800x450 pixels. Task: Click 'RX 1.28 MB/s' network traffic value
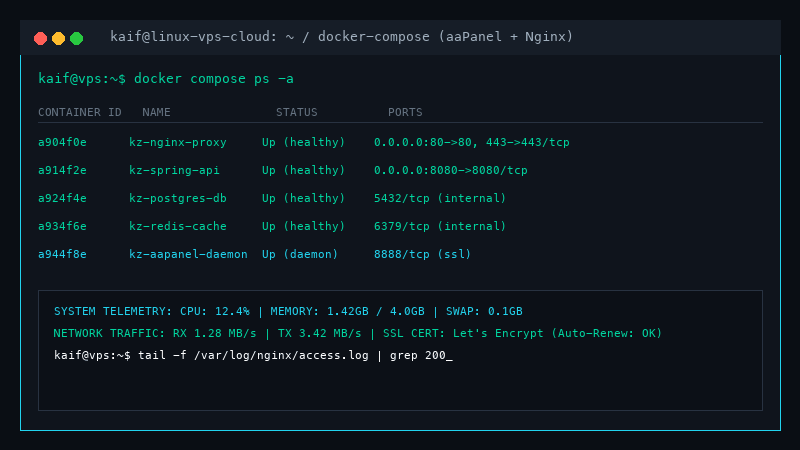tap(215, 333)
